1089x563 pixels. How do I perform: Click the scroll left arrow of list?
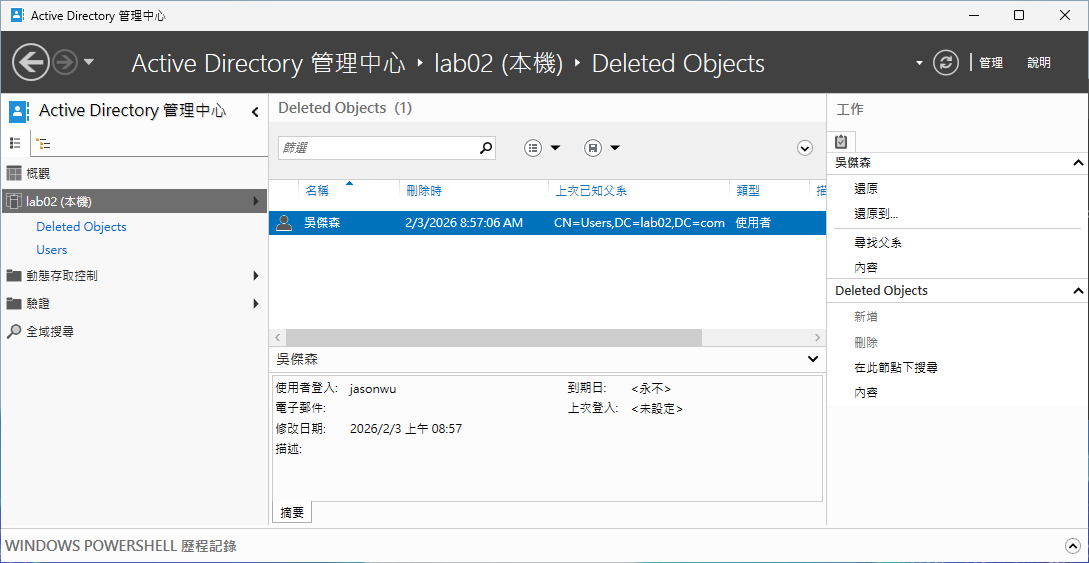point(277,337)
